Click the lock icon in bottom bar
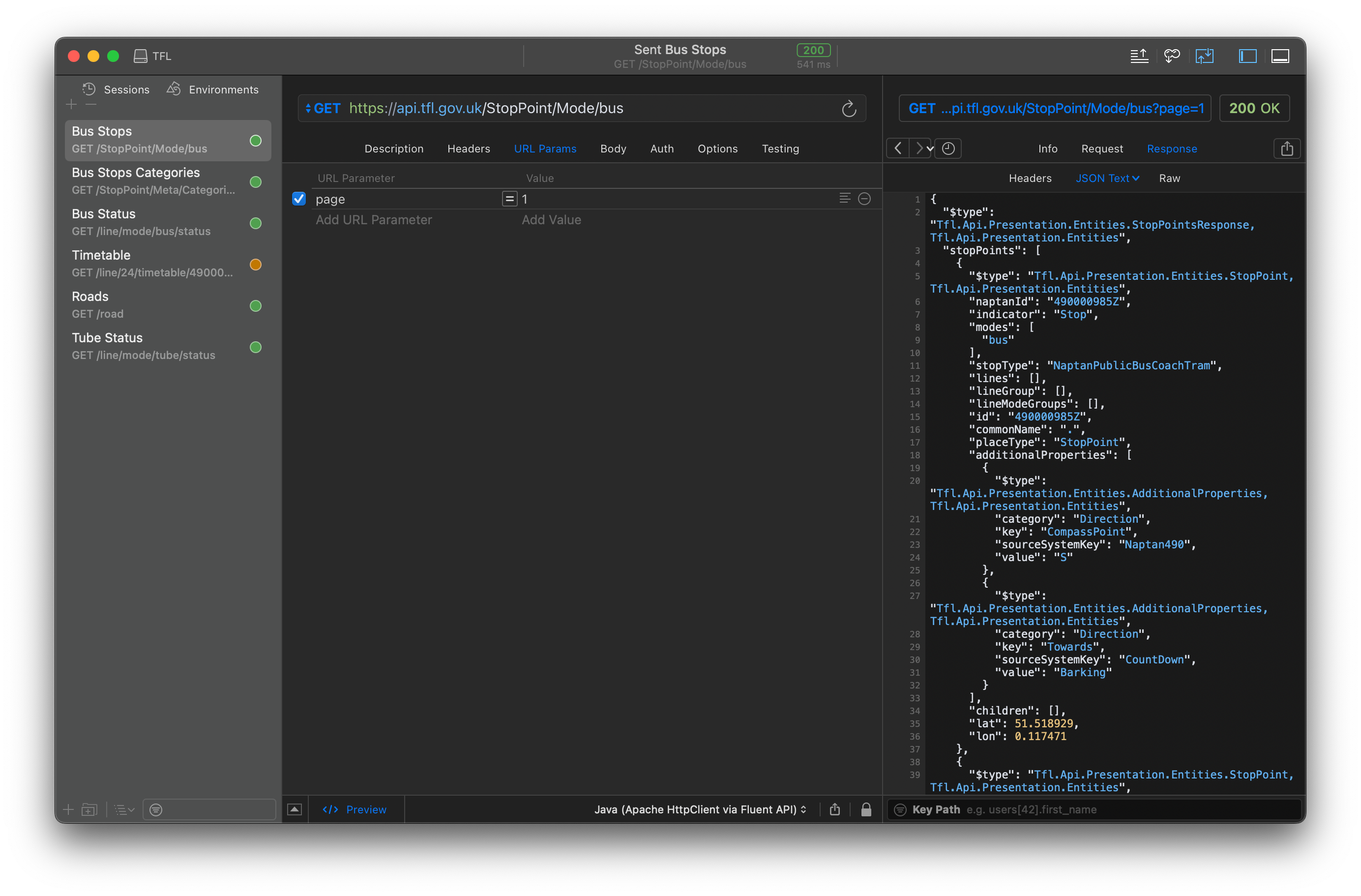This screenshot has width=1361, height=896. coord(866,809)
